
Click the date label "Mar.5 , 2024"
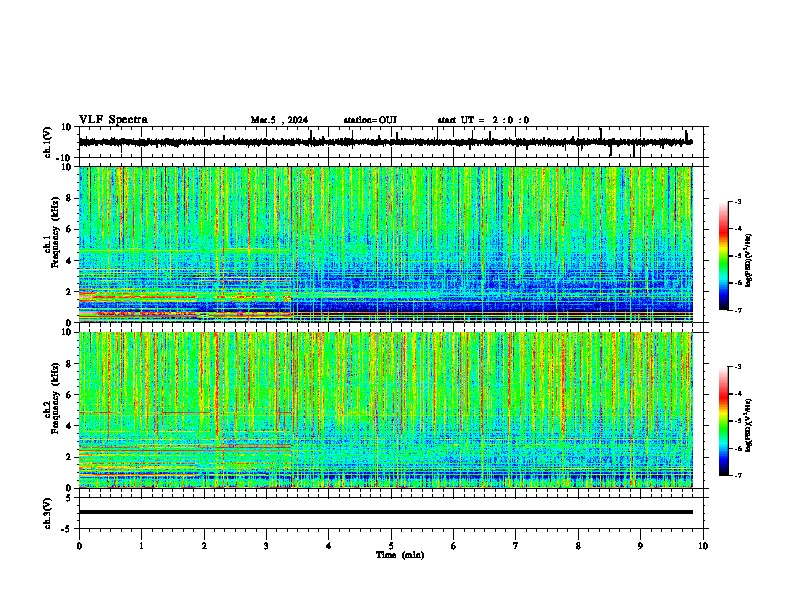tap(279, 120)
